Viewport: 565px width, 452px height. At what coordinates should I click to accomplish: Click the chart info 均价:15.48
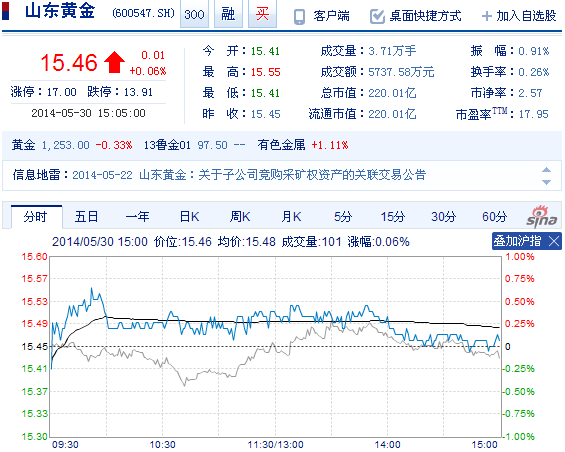[x=246, y=241]
